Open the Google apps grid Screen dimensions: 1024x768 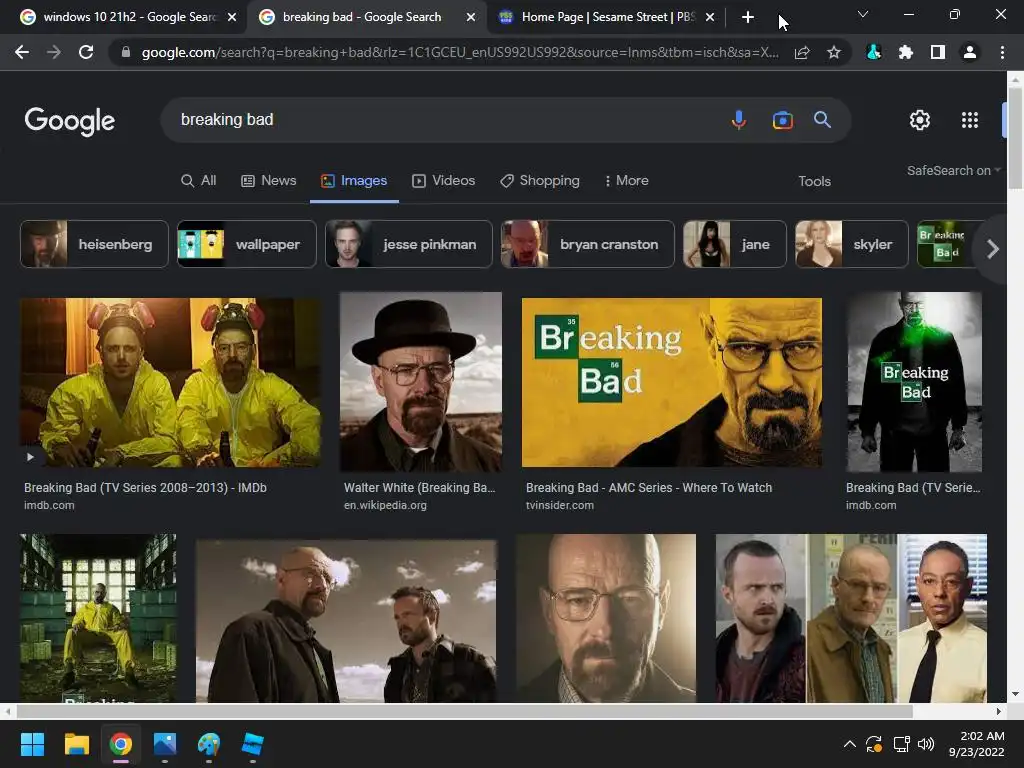970,120
